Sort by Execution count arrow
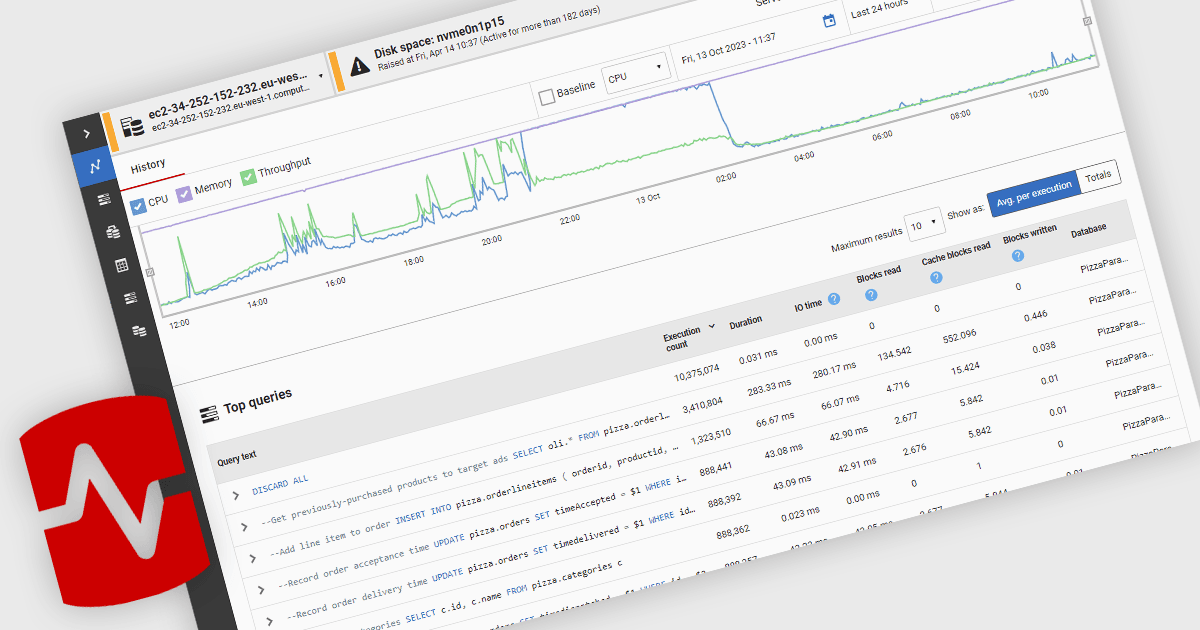The image size is (1200, 630). coord(712,326)
